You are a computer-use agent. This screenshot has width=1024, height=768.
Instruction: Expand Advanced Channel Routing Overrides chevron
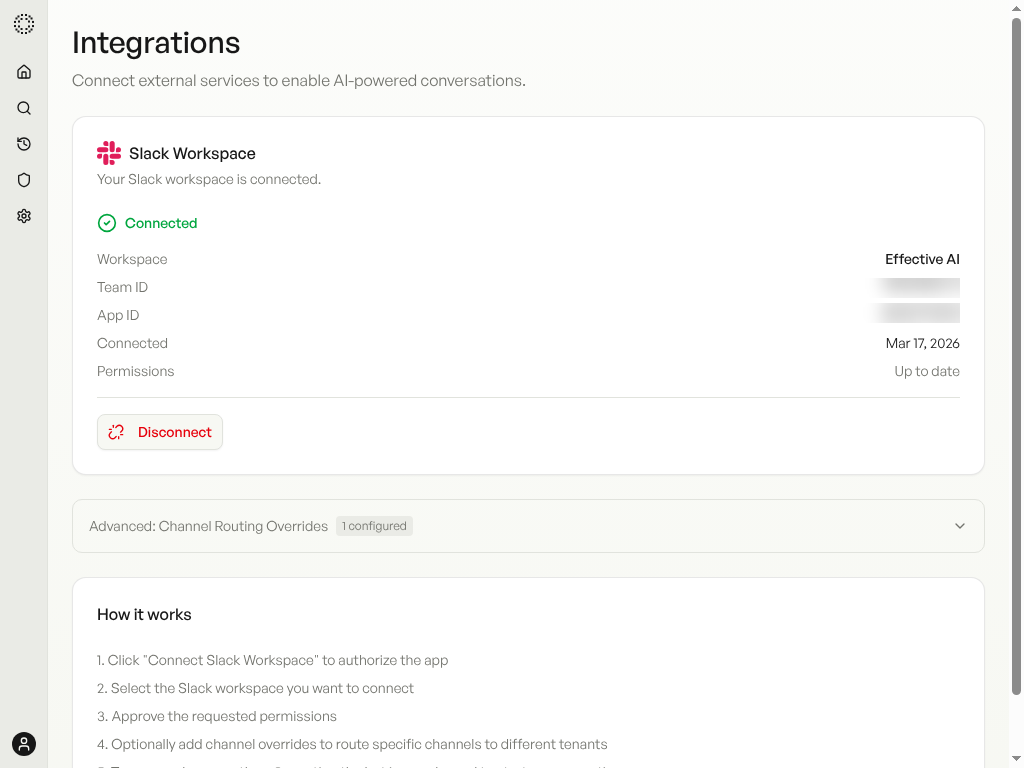tap(959, 526)
